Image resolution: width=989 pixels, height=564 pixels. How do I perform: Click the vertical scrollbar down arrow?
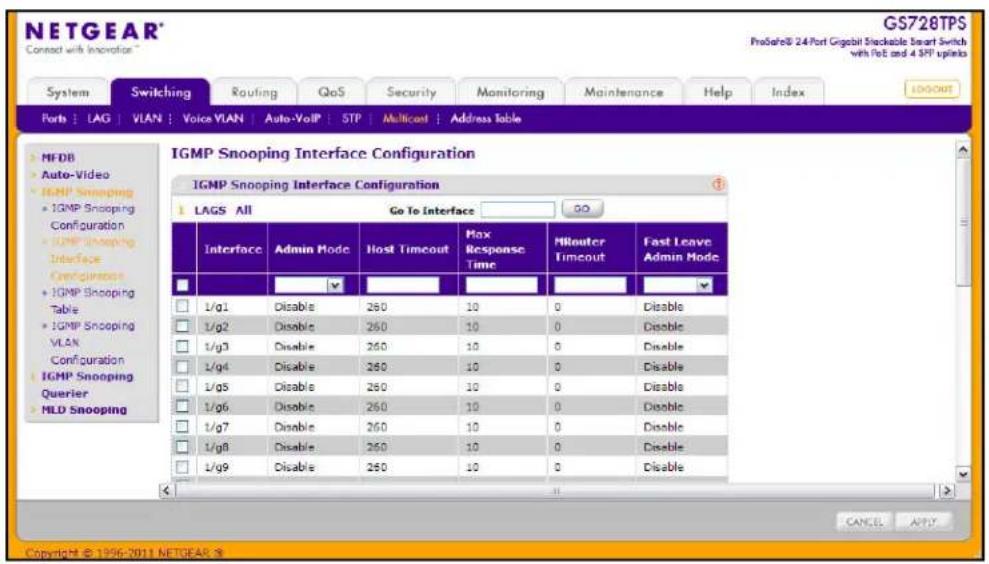coord(963,474)
